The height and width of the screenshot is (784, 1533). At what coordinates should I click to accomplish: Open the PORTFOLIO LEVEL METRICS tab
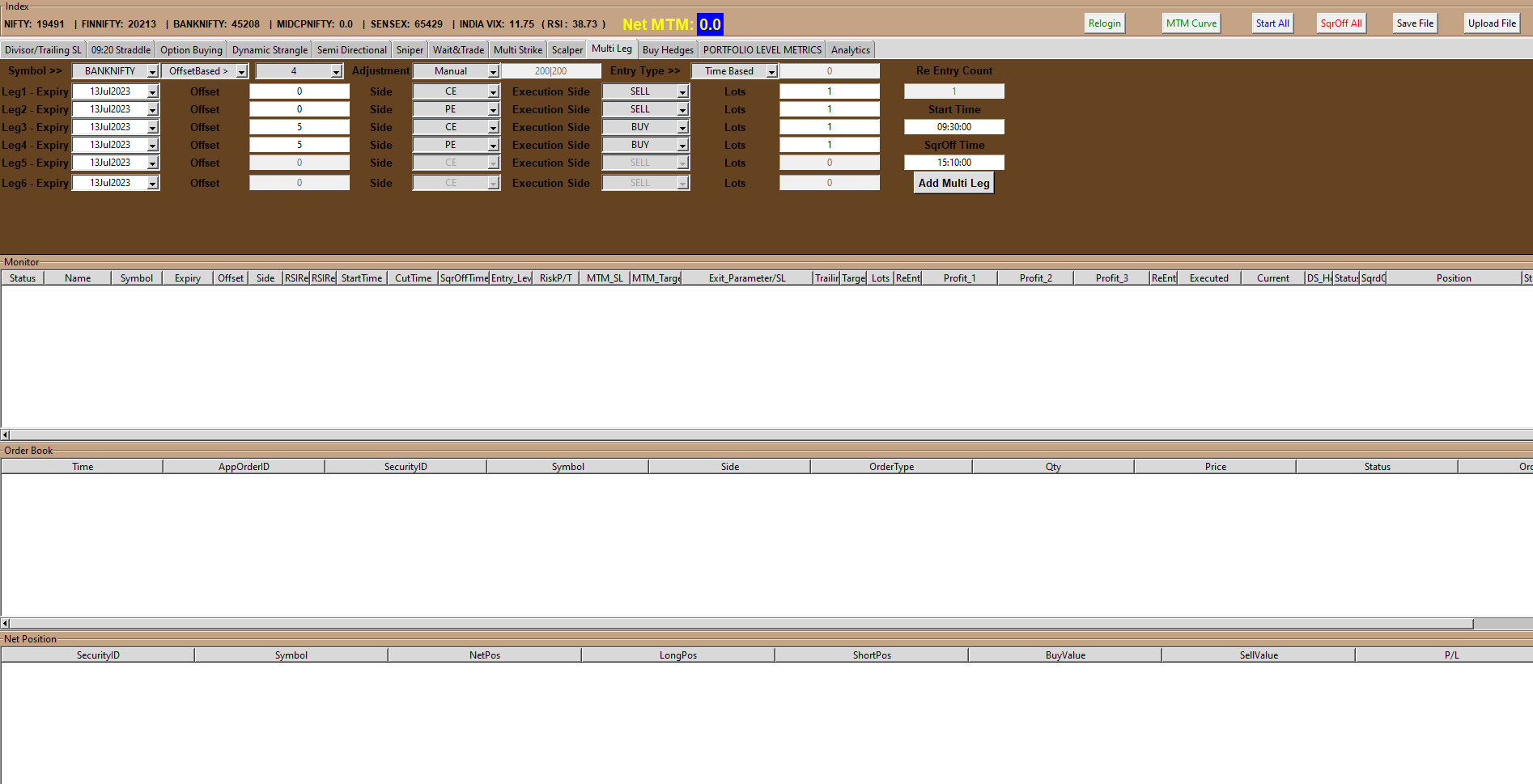[762, 49]
